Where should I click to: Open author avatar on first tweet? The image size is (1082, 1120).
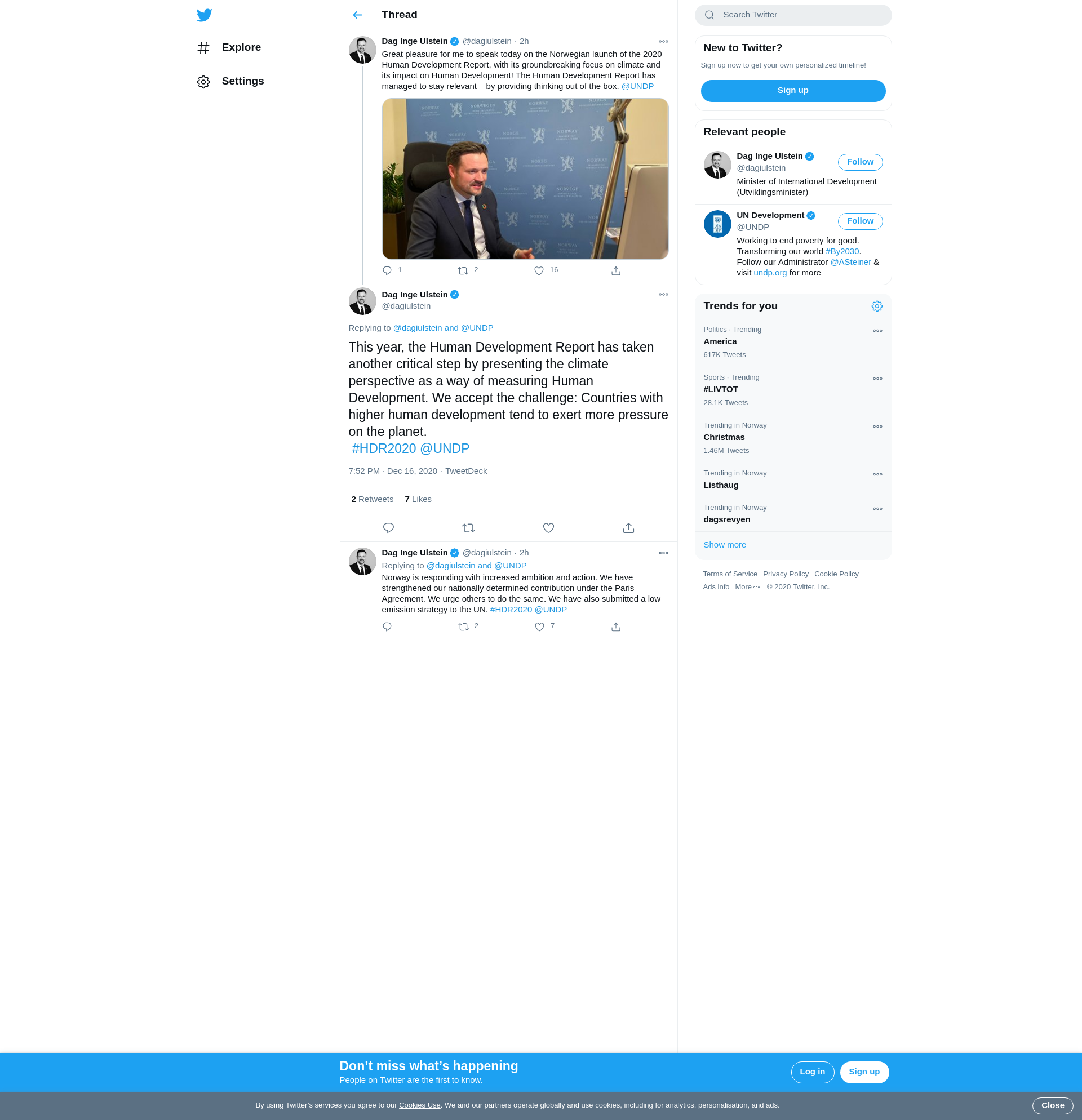click(362, 50)
